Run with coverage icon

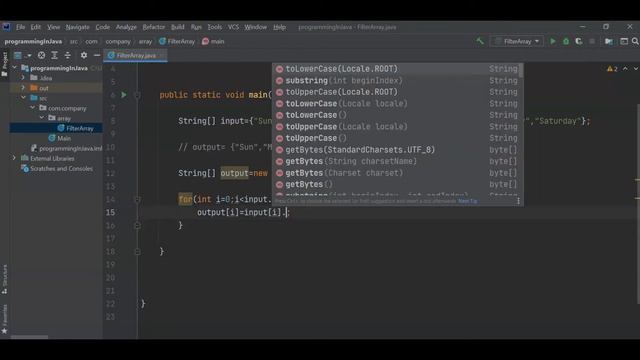click(579, 41)
